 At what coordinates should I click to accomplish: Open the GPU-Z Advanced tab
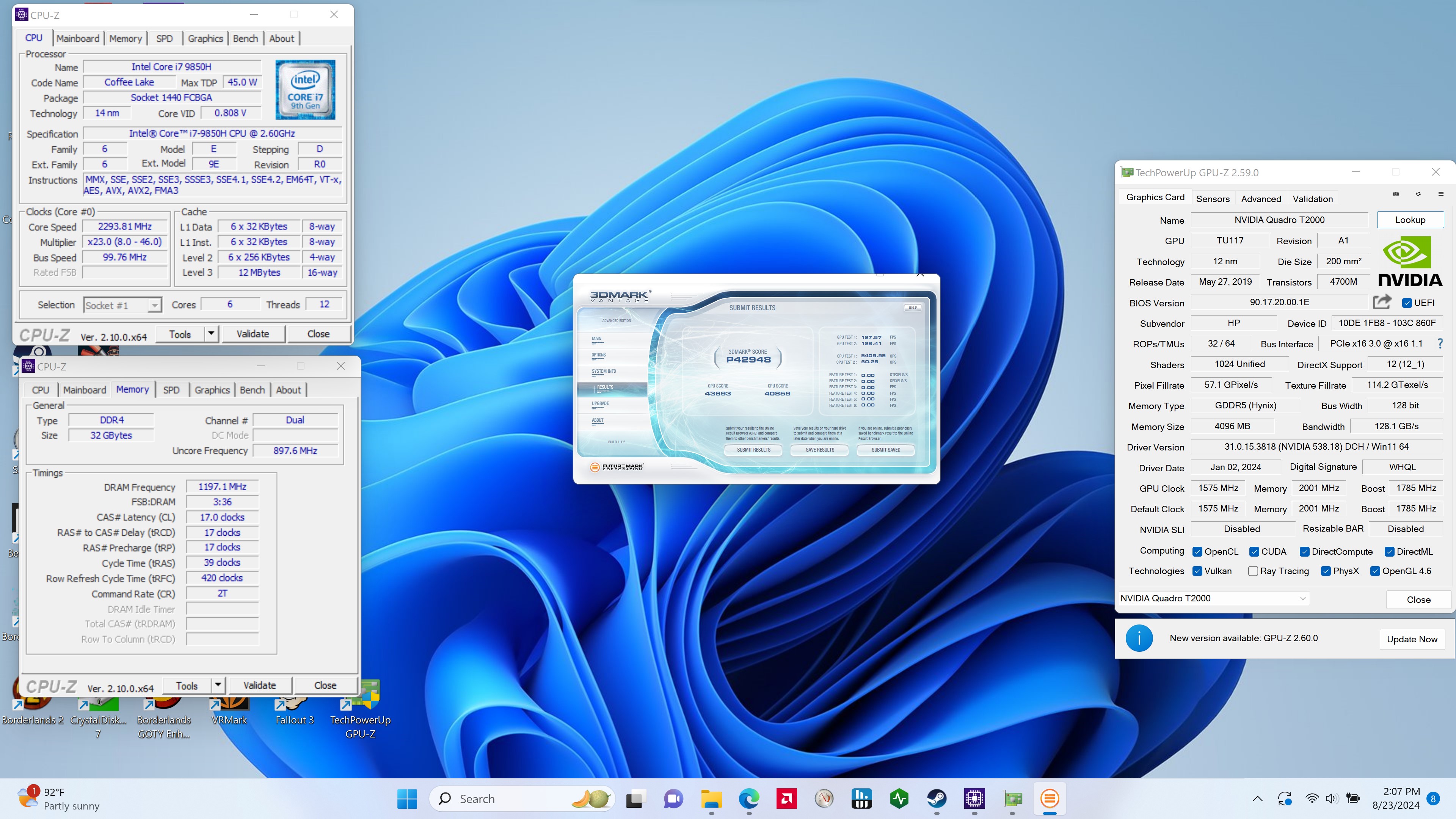pos(1261,199)
